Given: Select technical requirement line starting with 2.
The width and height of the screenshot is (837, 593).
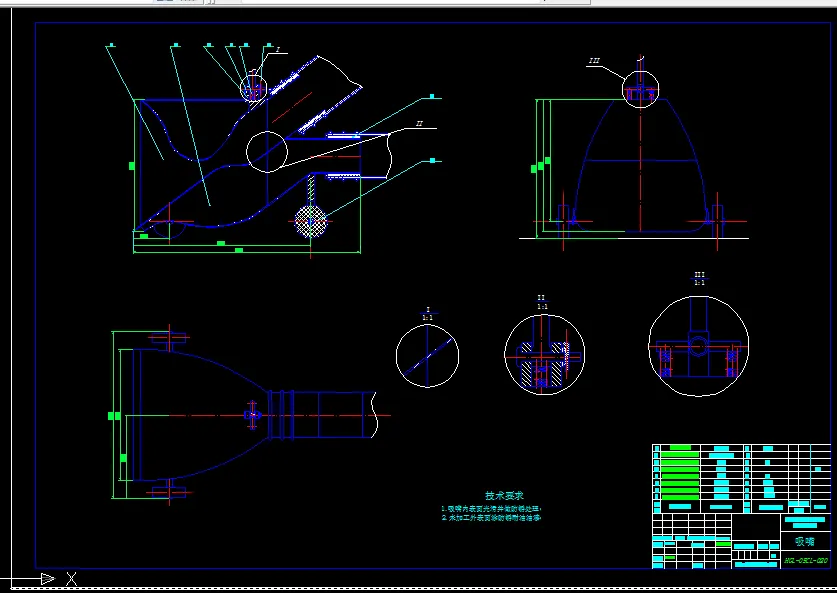Looking at the screenshot, I should [491, 518].
